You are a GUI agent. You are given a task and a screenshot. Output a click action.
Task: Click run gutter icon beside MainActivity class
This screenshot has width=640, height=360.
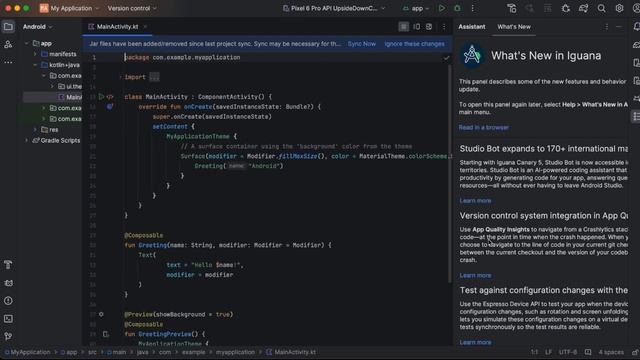101,97
